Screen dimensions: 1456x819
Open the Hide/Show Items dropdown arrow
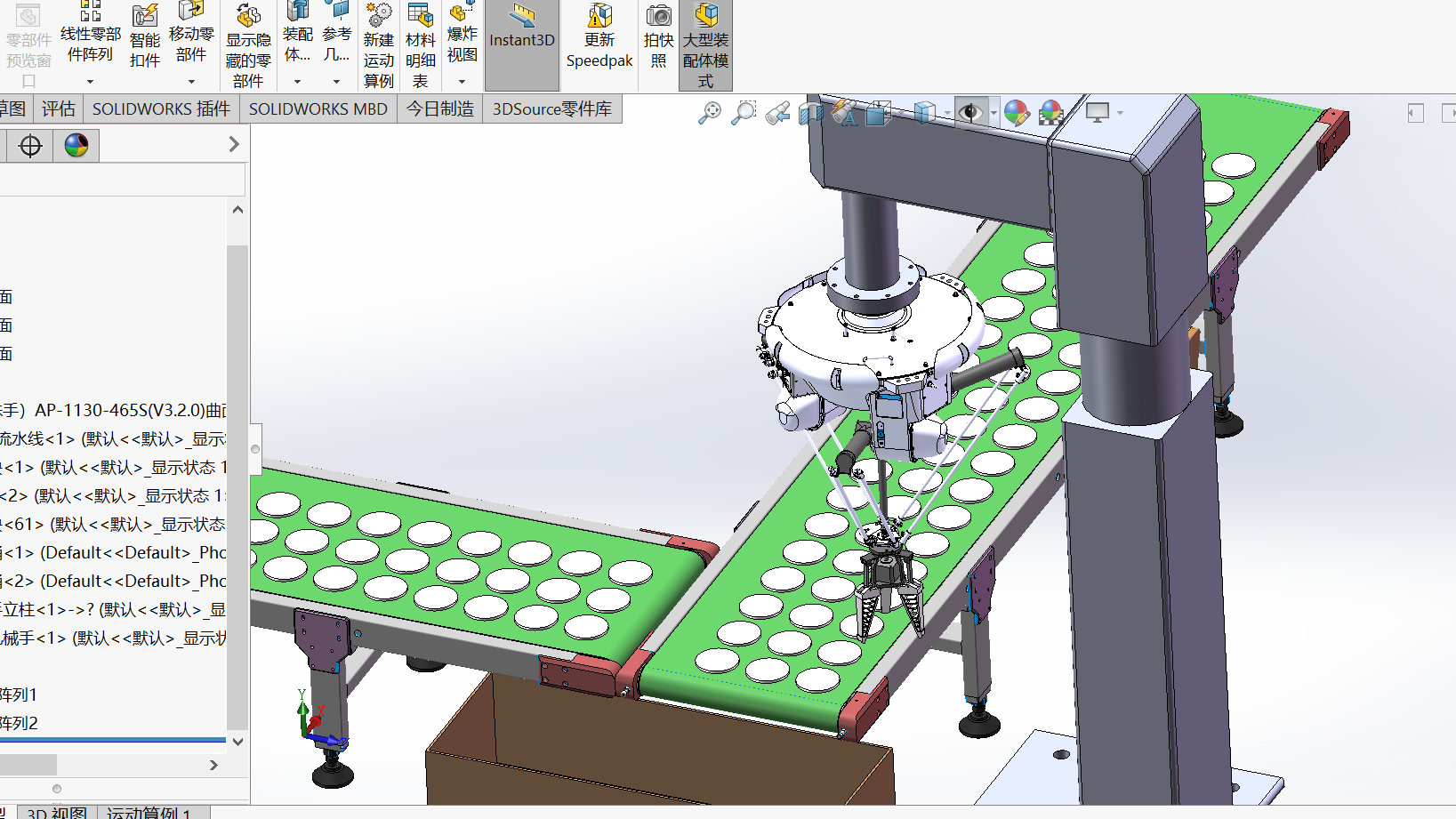993,113
